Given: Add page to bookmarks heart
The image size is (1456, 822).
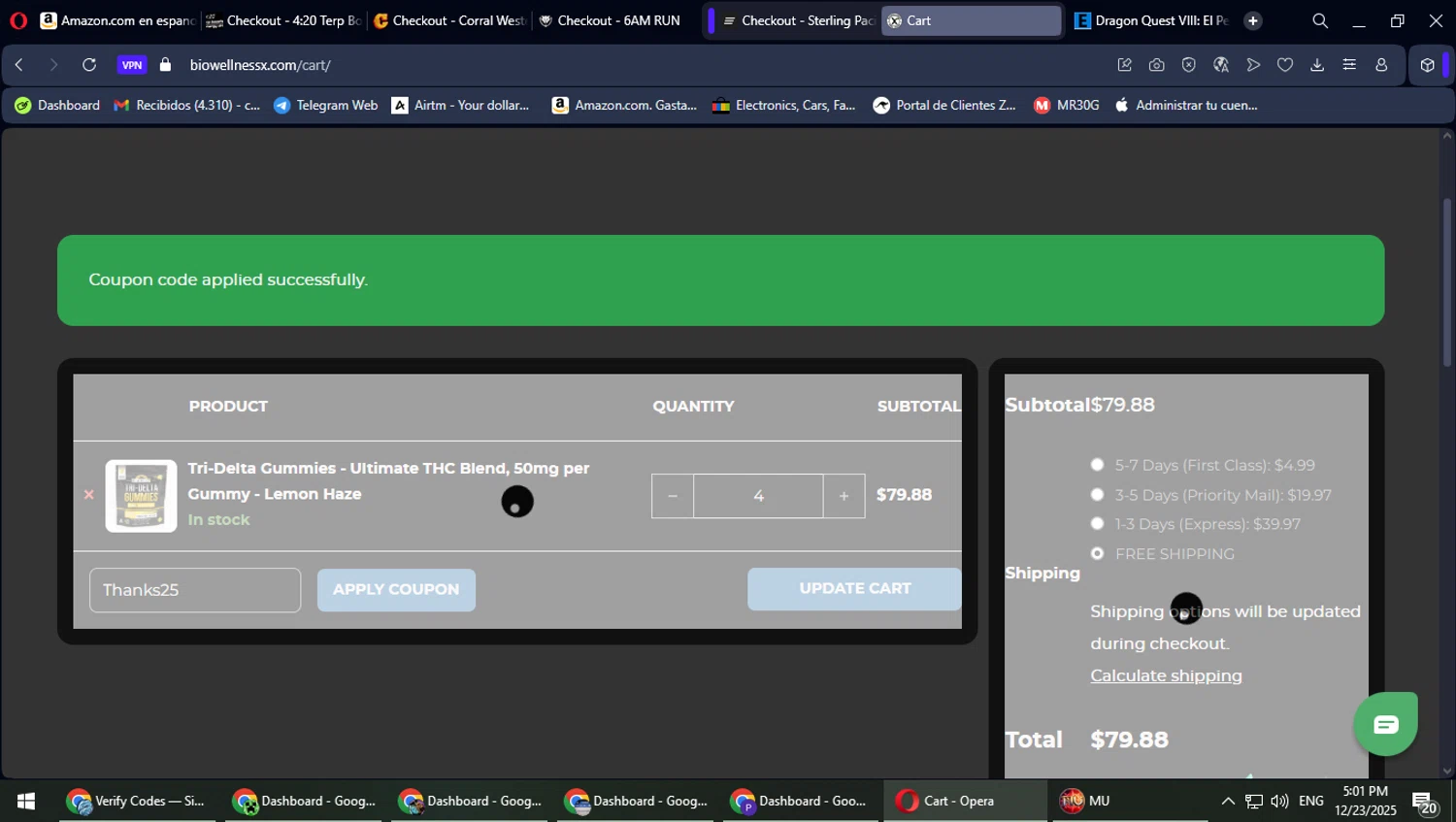Looking at the screenshot, I should [1285, 65].
